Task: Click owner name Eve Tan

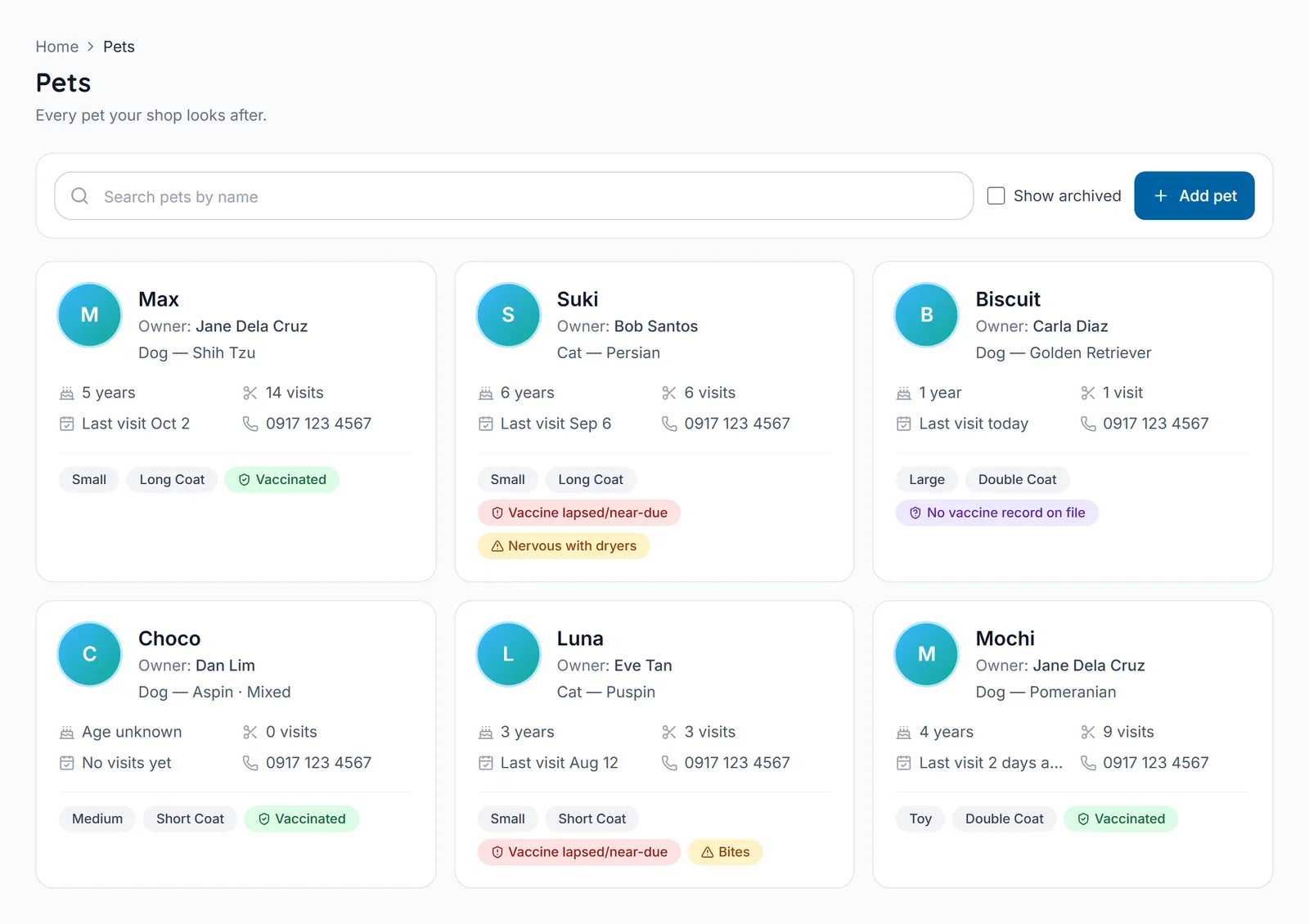Action: point(643,666)
